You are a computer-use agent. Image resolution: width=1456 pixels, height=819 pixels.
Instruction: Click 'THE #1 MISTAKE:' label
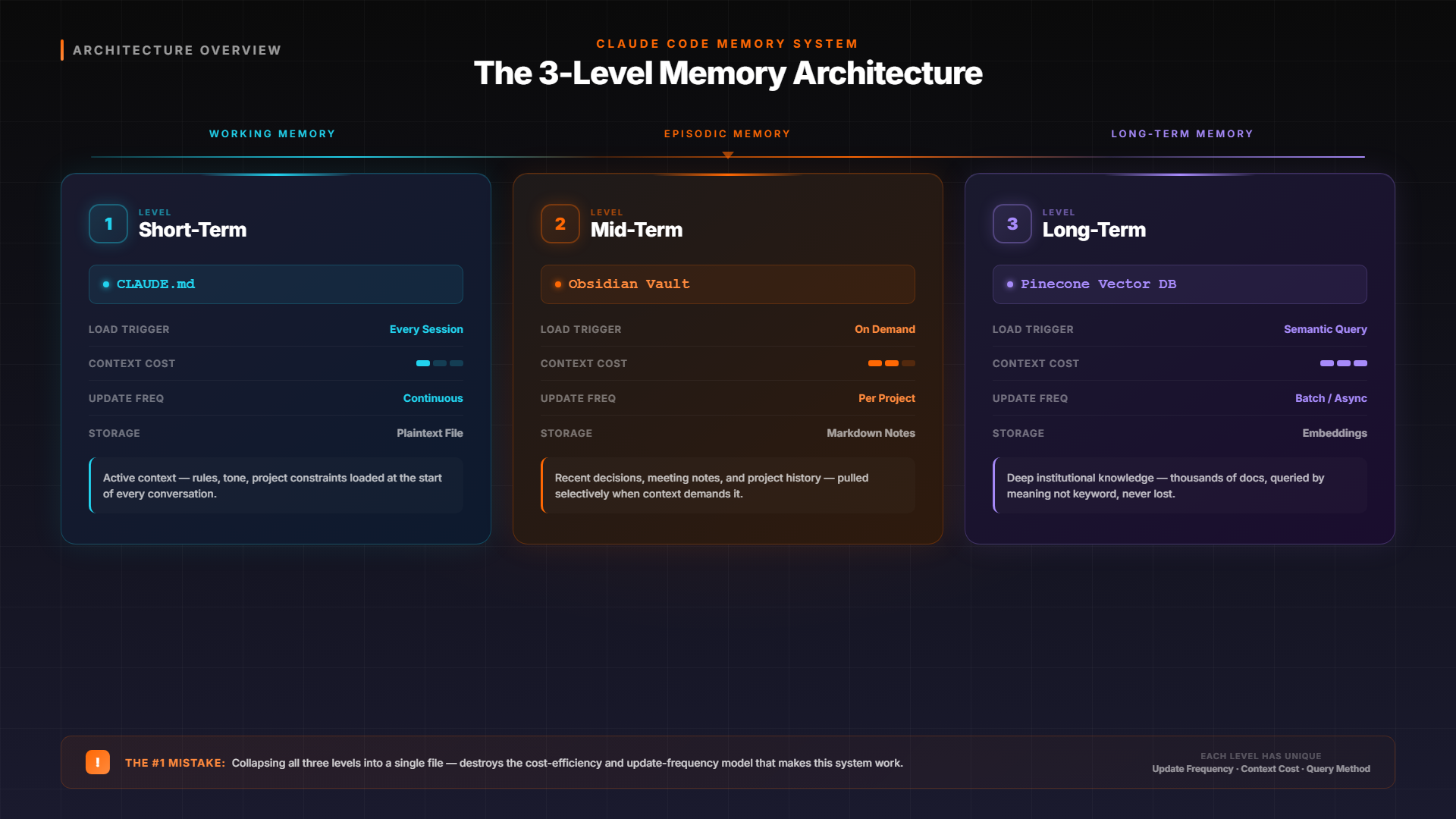(175, 763)
